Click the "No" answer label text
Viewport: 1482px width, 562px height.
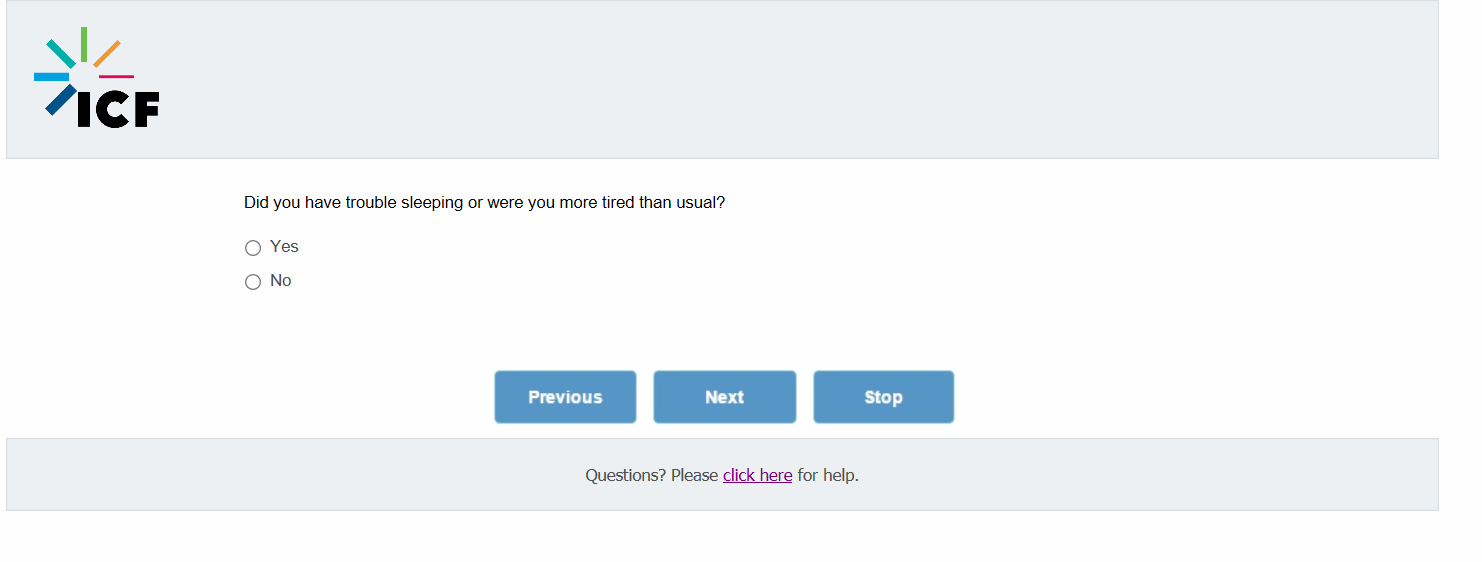point(281,281)
